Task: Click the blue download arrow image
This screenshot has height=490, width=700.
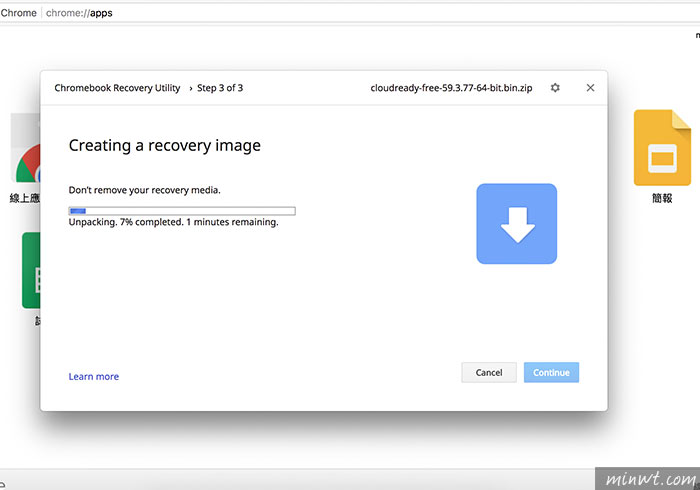Action: tap(517, 224)
